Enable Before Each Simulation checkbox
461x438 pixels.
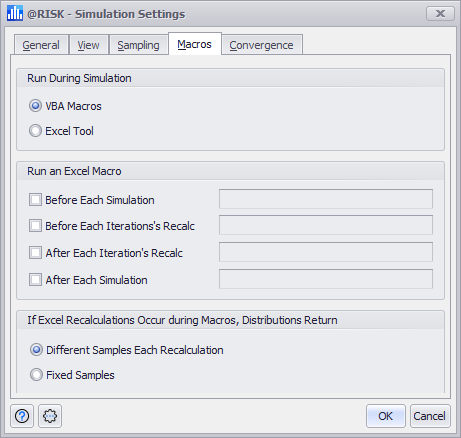tap(35, 200)
